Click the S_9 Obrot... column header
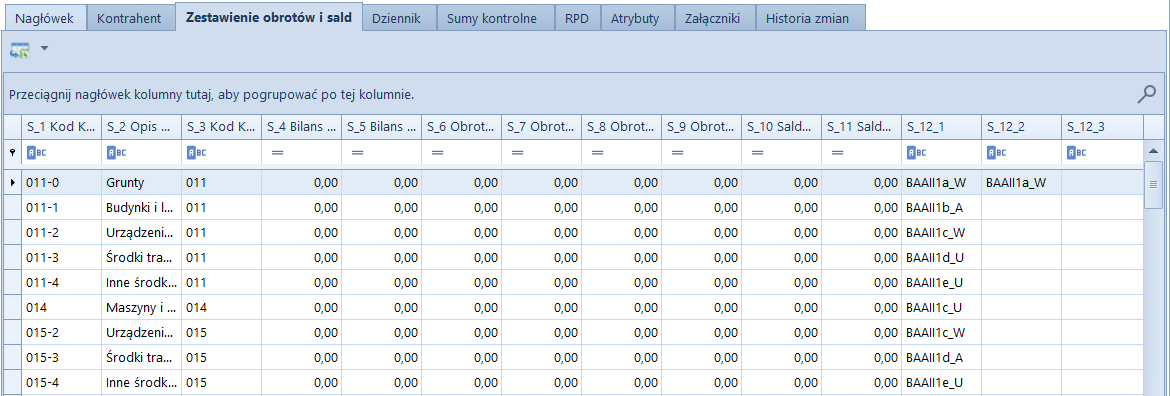Image resolution: width=1170 pixels, height=396 pixels. click(701, 127)
